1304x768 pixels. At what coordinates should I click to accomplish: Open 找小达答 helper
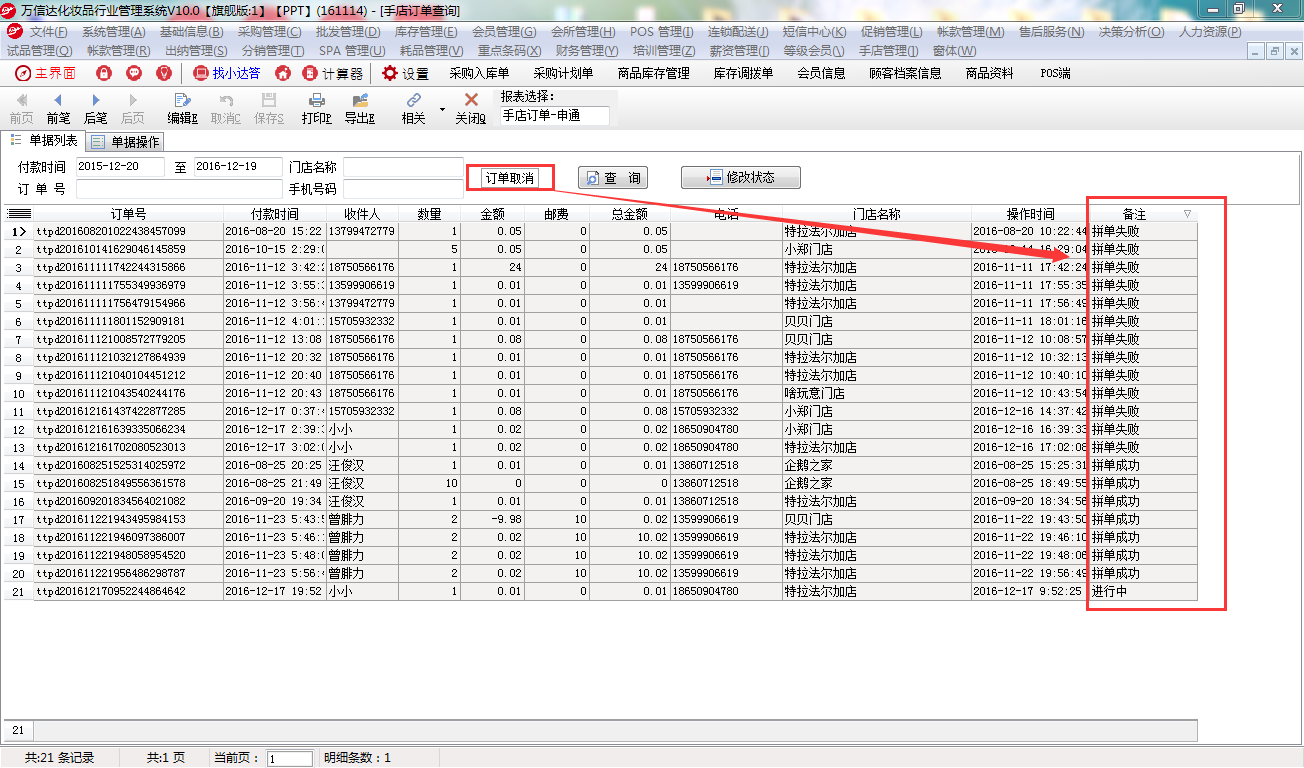(x=227, y=73)
